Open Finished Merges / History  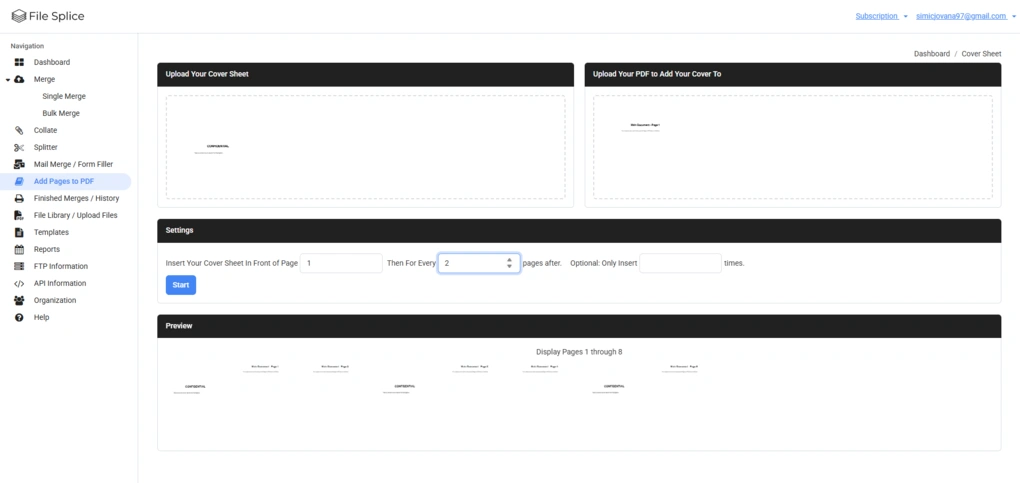click(77, 199)
